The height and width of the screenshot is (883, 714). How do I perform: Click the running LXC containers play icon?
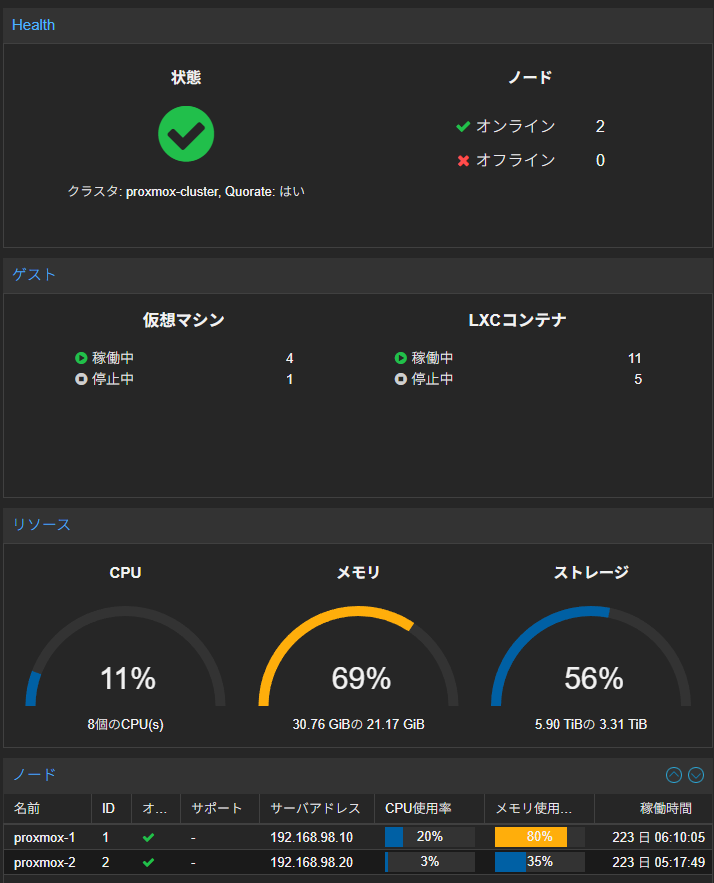400,357
